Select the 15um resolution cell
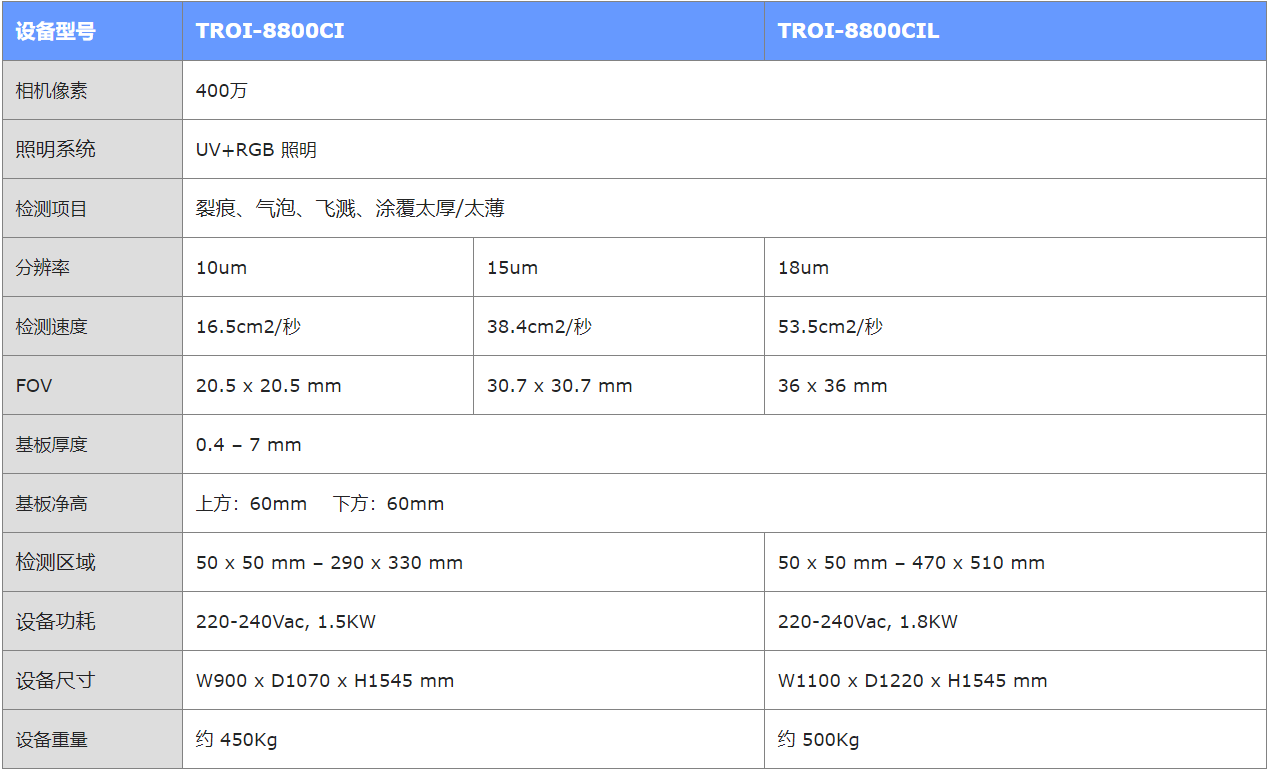The width and height of the screenshot is (1269, 771). (619, 267)
